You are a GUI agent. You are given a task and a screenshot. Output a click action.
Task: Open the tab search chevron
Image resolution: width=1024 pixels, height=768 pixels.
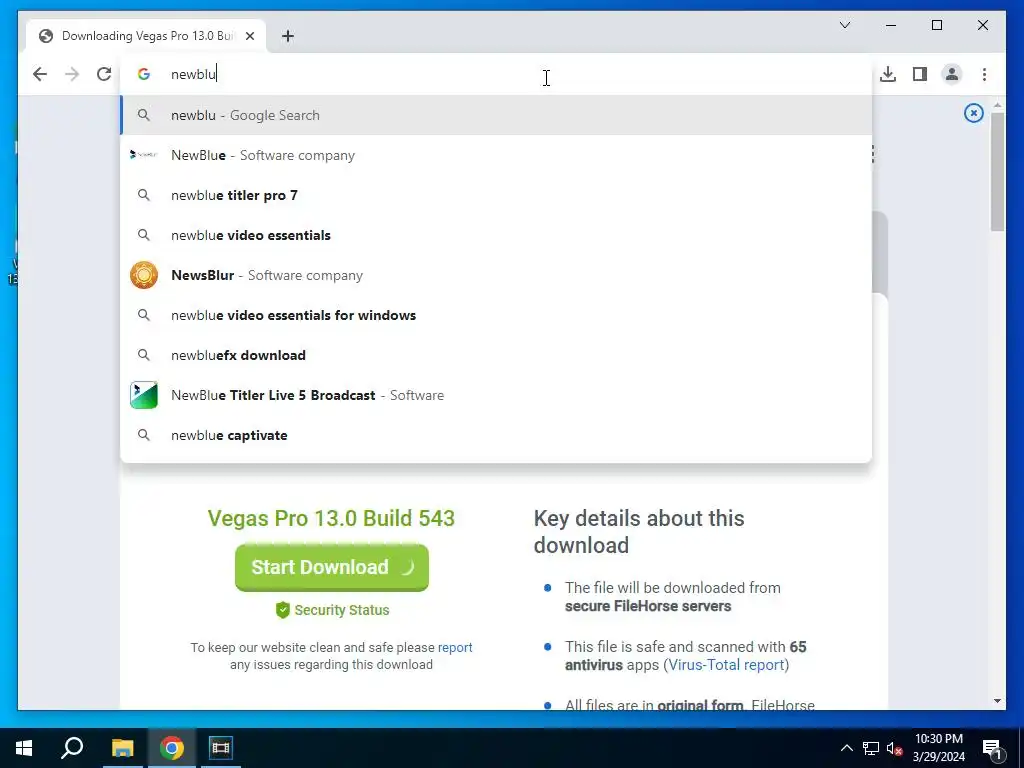coord(844,25)
